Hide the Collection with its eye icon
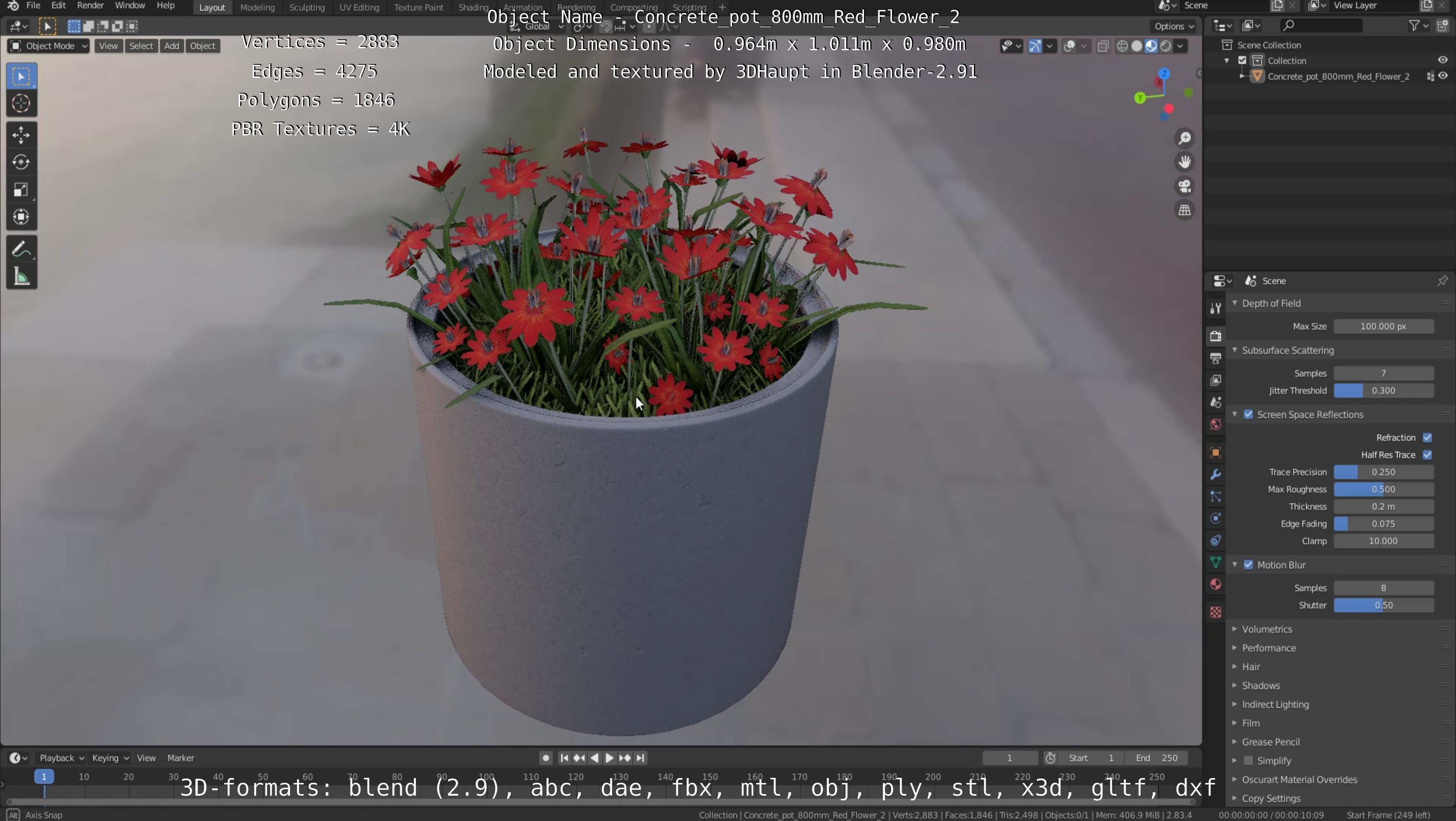Image resolution: width=1456 pixels, height=821 pixels. click(x=1442, y=60)
